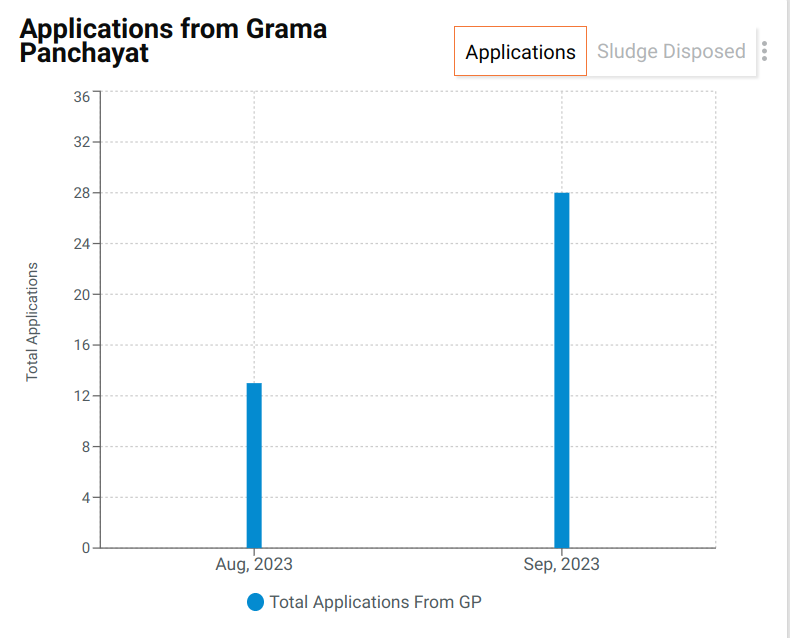Click the y-axis value 16
Screen dimensions: 790x638
[82, 345]
